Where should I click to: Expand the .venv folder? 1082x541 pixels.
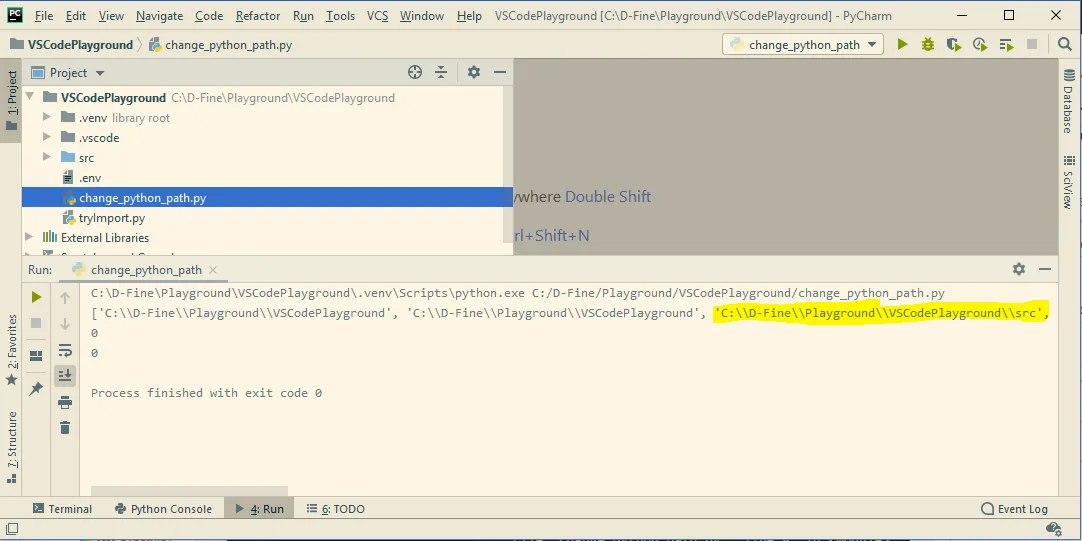[47, 117]
